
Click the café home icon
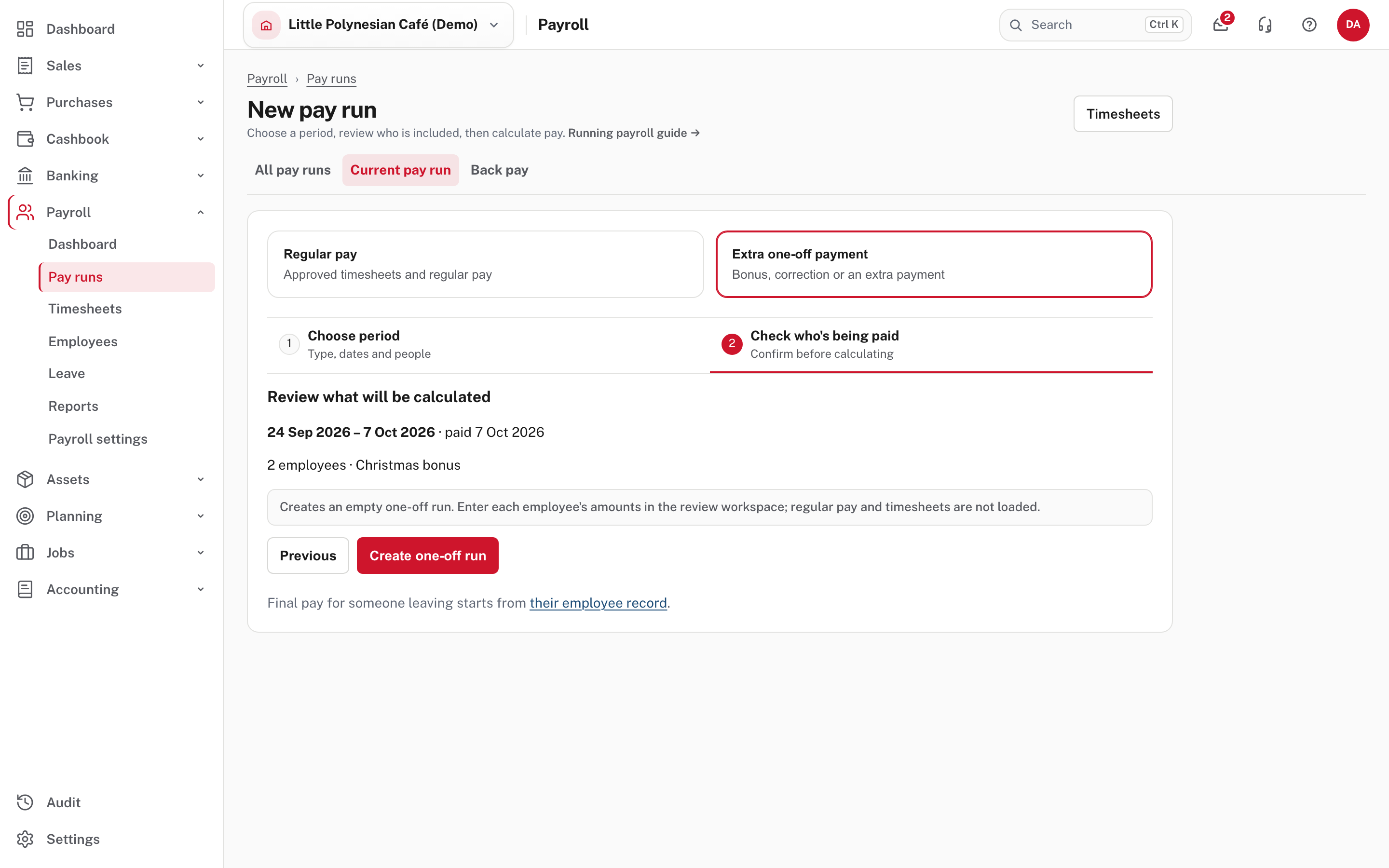(266, 25)
